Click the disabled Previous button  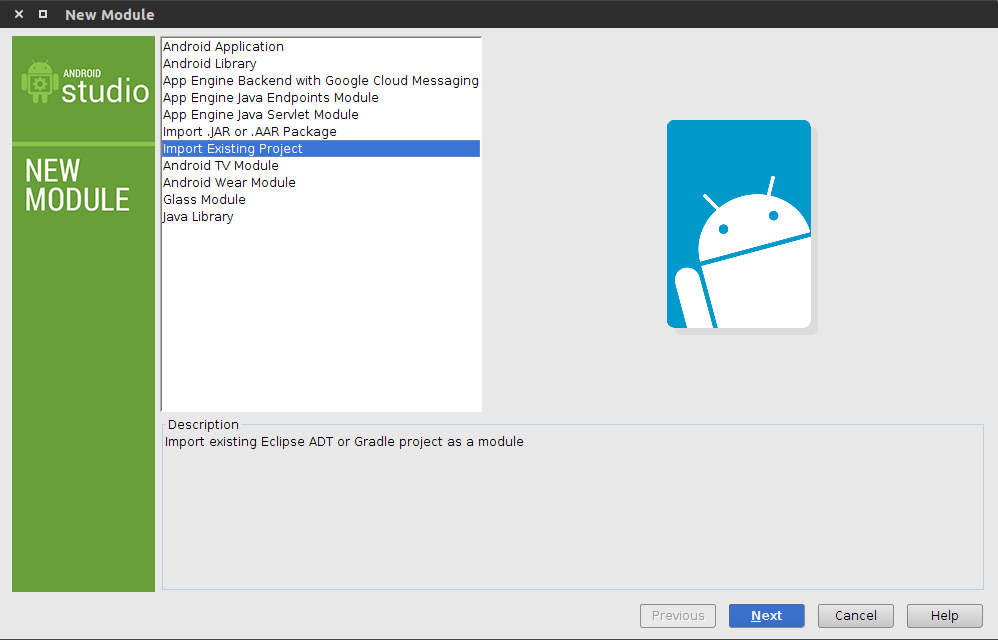[x=678, y=616]
